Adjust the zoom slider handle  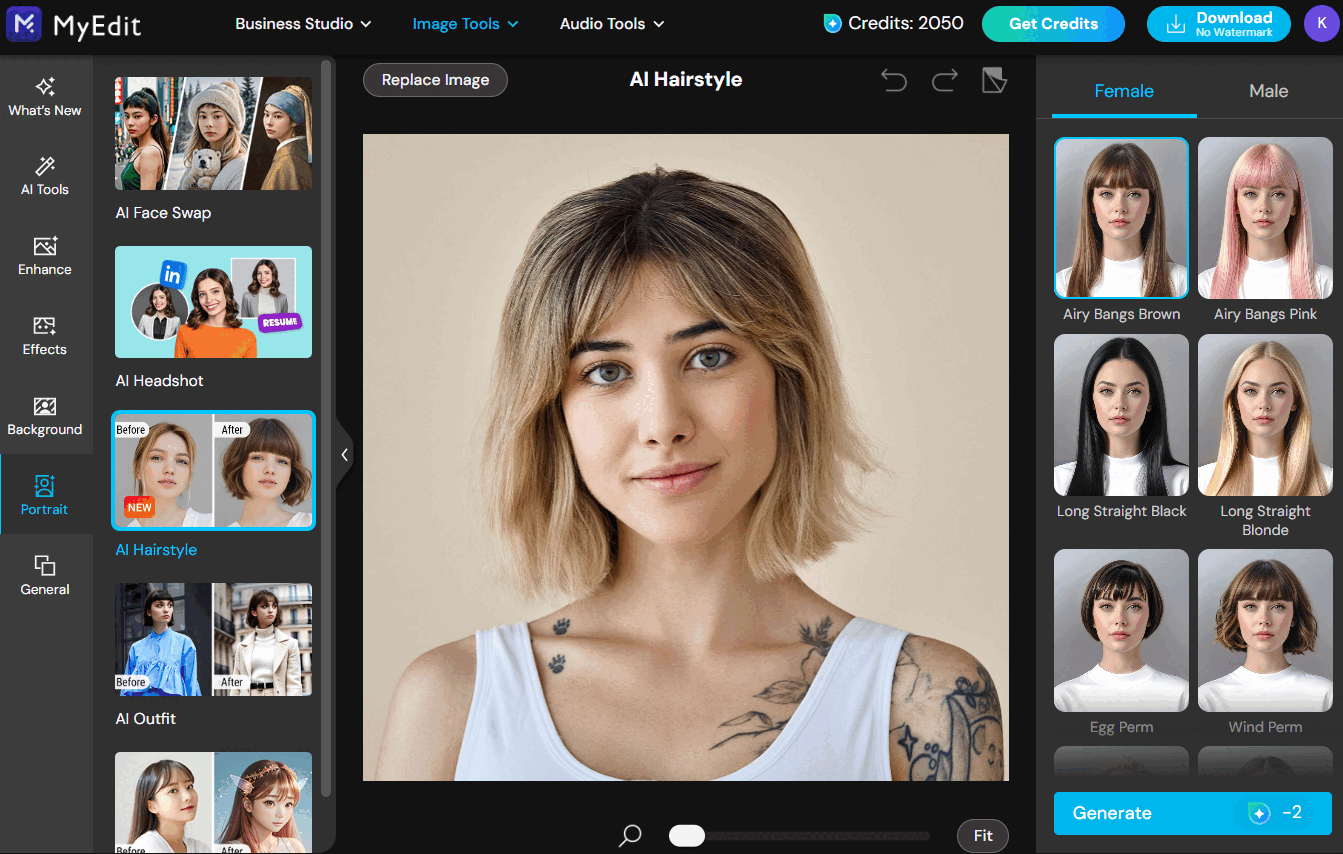[687, 836]
